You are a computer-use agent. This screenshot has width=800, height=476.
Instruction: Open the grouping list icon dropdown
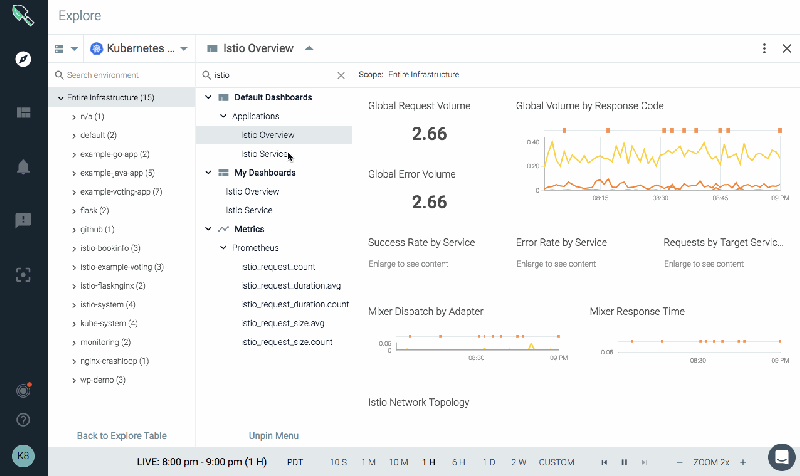(x=66, y=48)
